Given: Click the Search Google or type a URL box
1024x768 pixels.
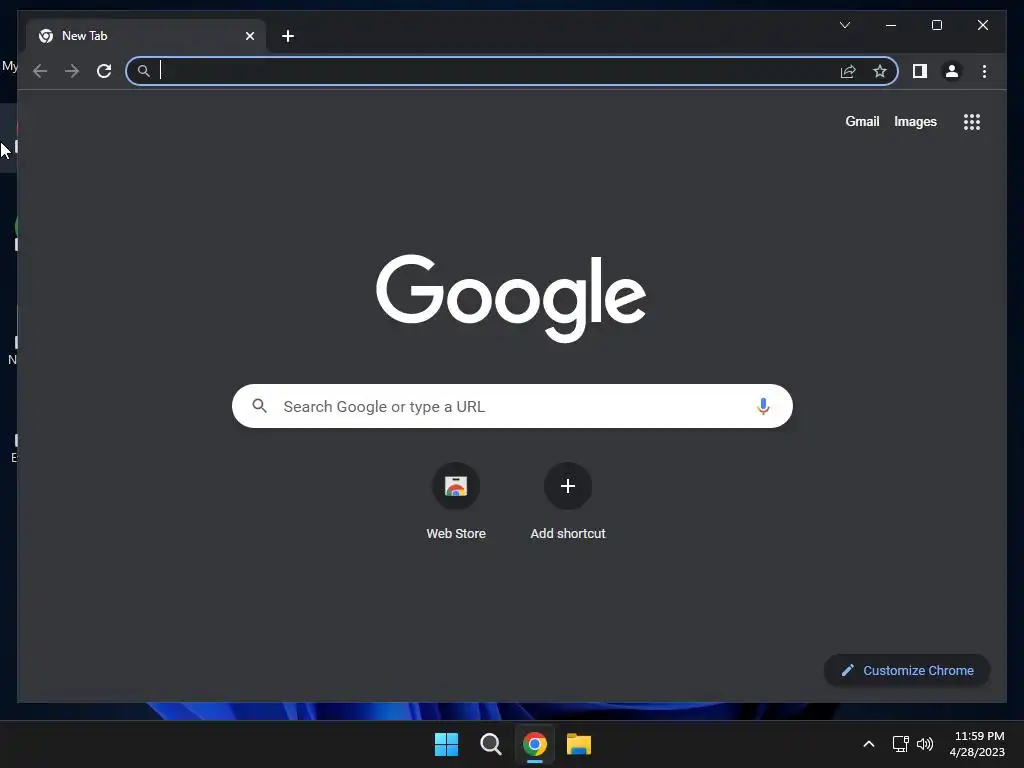Looking at the screenshot, I should point(512,406).
